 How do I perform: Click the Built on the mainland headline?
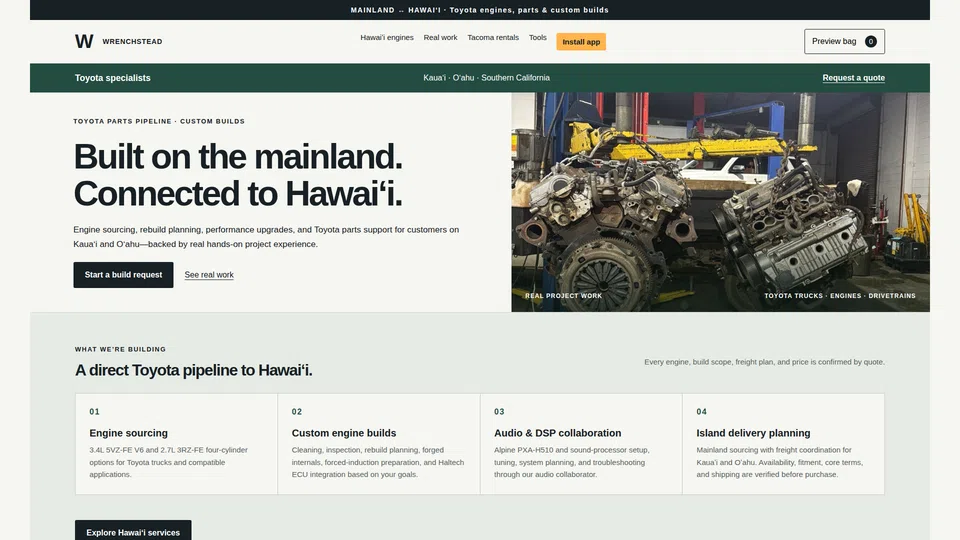pyautogui.click(x=238, y=175)
